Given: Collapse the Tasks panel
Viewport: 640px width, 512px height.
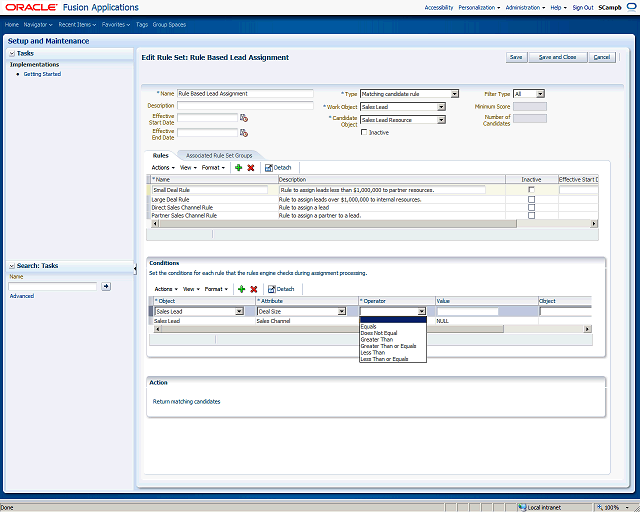Looking at the screenshot, I should [x=12, y=53].
